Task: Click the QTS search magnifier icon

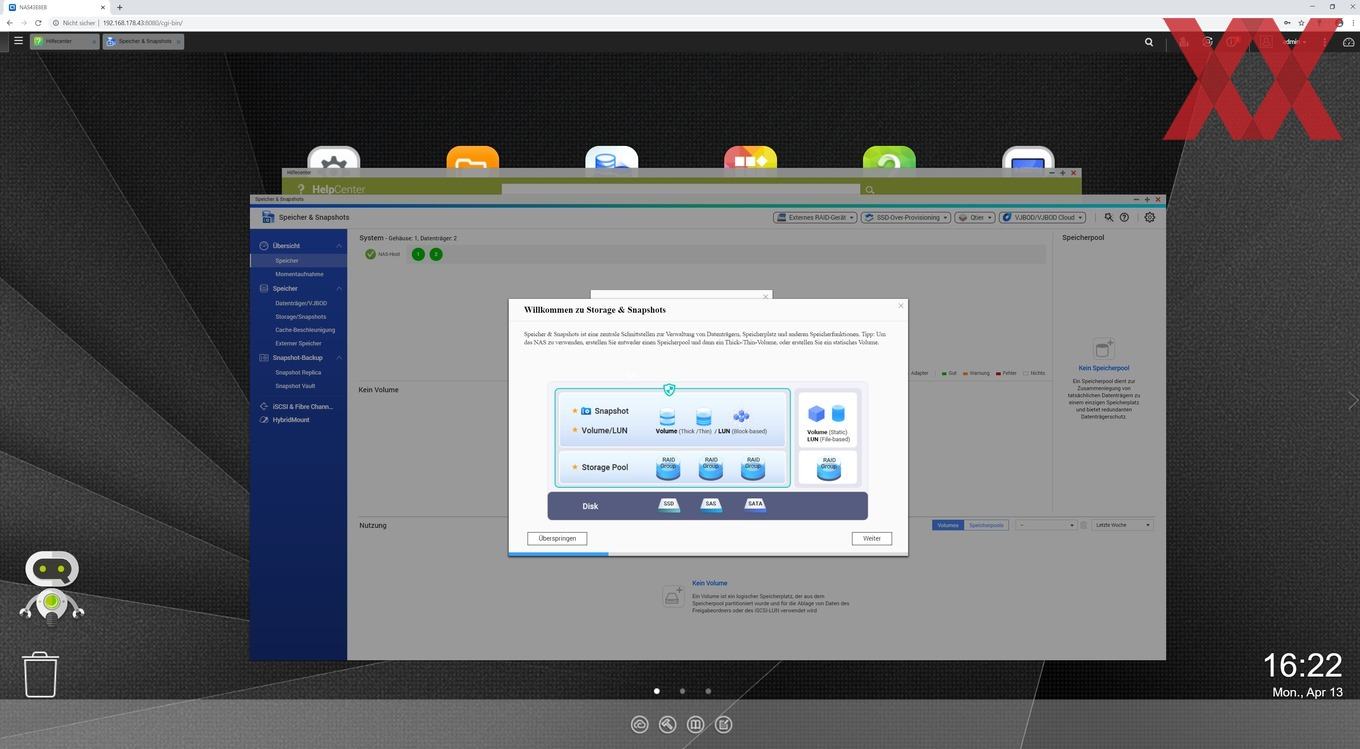Action: [1149, 42]
